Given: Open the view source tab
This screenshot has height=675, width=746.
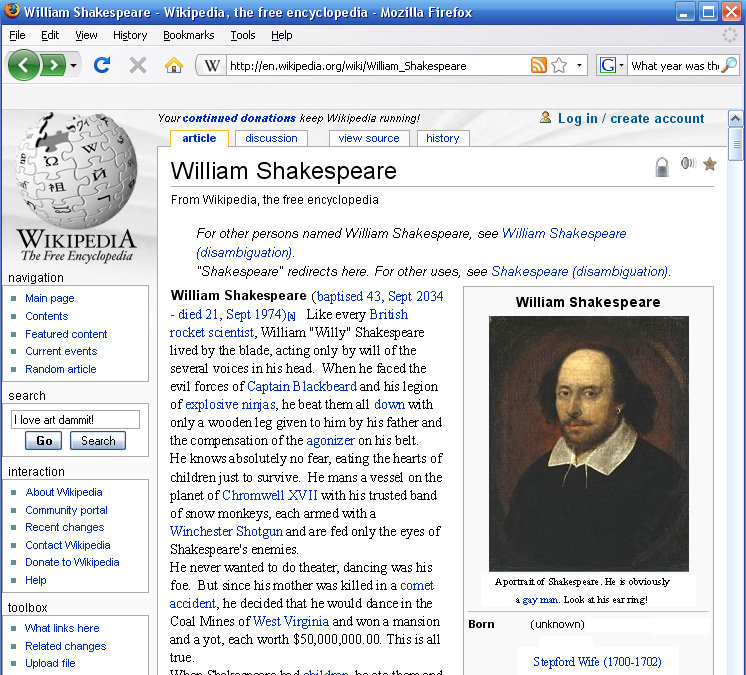Looking at the screenshot, I should click(369, 138).
